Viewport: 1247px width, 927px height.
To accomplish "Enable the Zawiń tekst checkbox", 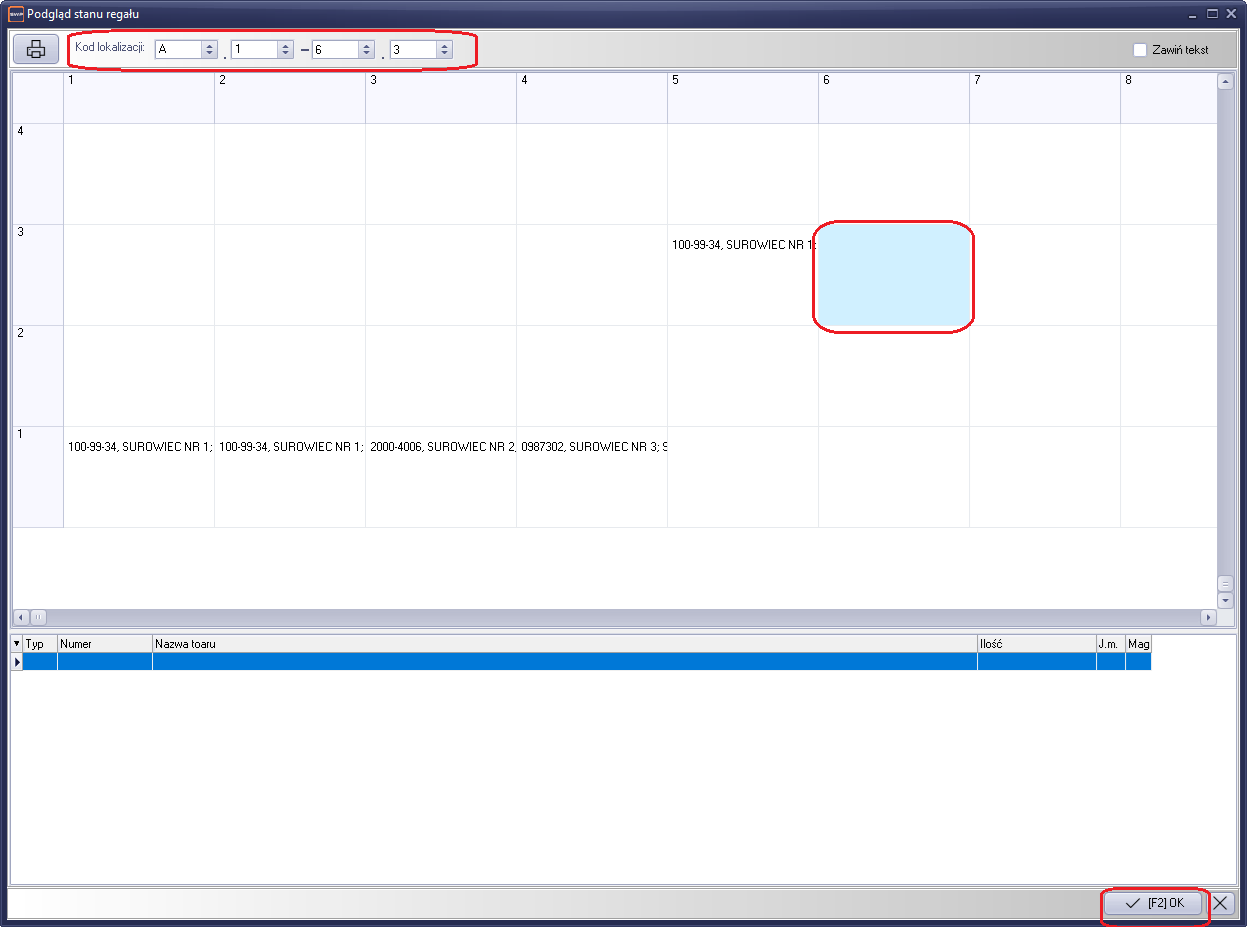I will (x=1140, y=50).
